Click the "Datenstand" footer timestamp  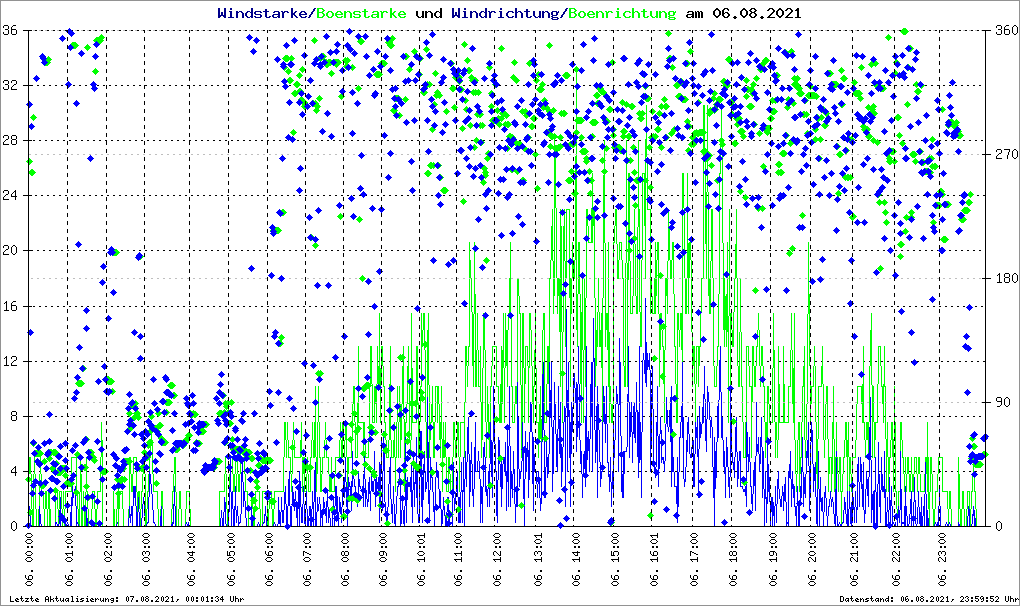point(927,599)
